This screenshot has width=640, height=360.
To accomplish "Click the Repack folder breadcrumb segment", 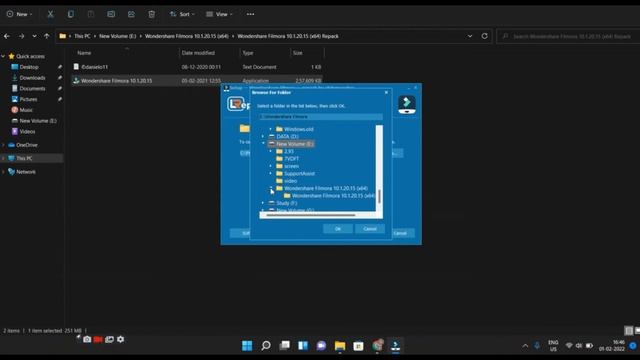I will click(x=288, y=36).
